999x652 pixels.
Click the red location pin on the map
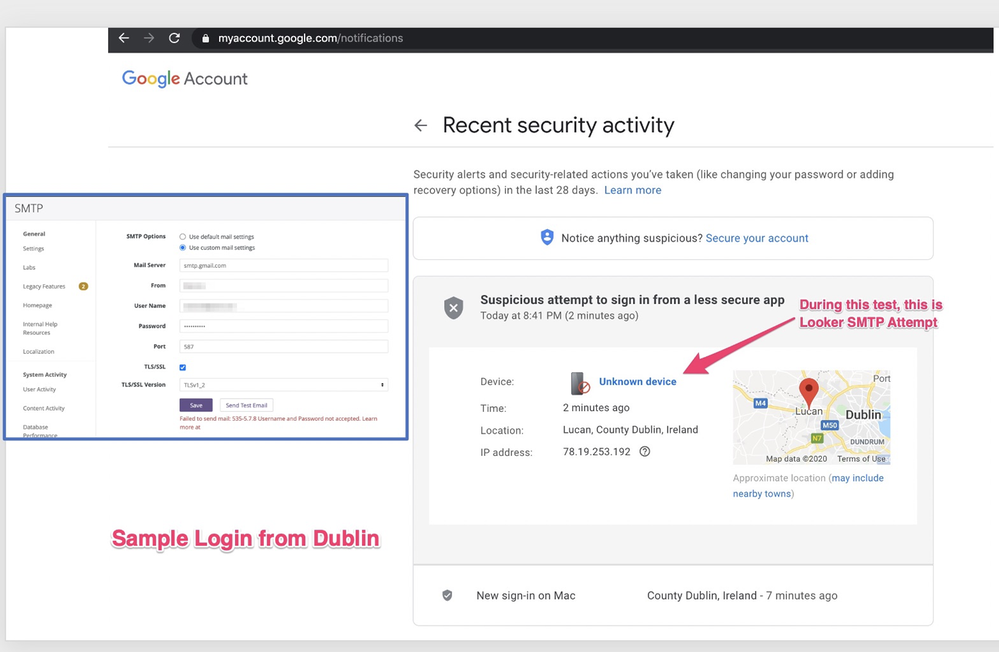coord(809,391)
